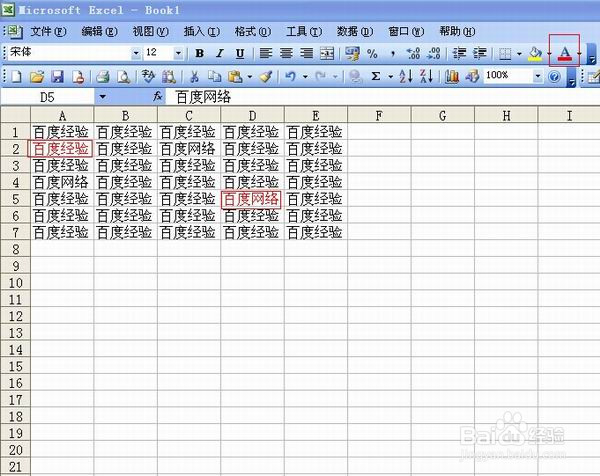Create a new blank workbook
Screen dimensions: 600x476
16,77
